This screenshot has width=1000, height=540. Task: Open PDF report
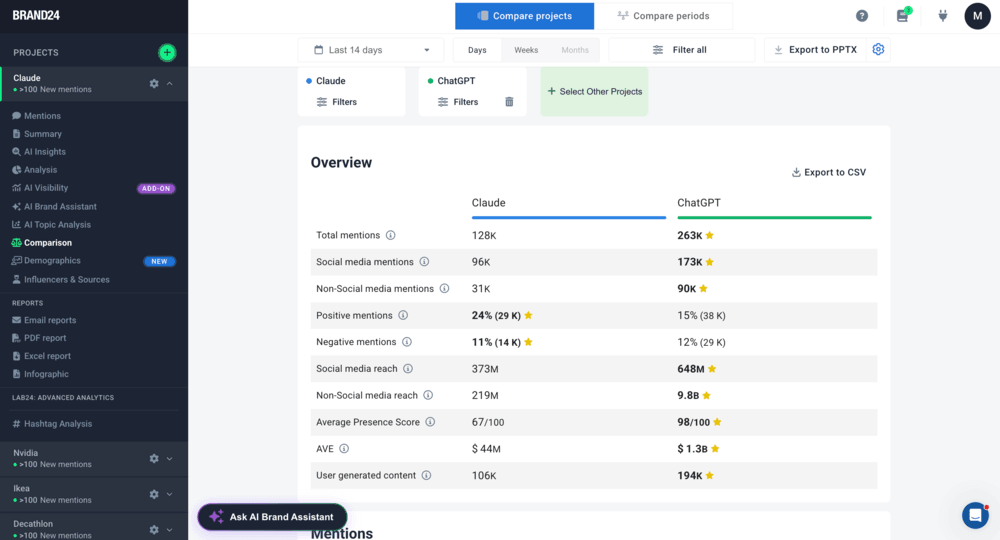click(x=45, y=338)
